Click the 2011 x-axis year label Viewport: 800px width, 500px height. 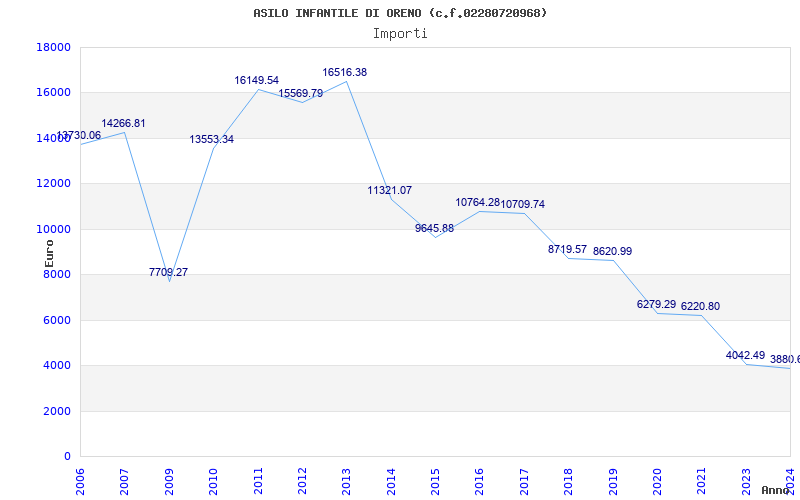coord(258,481)
